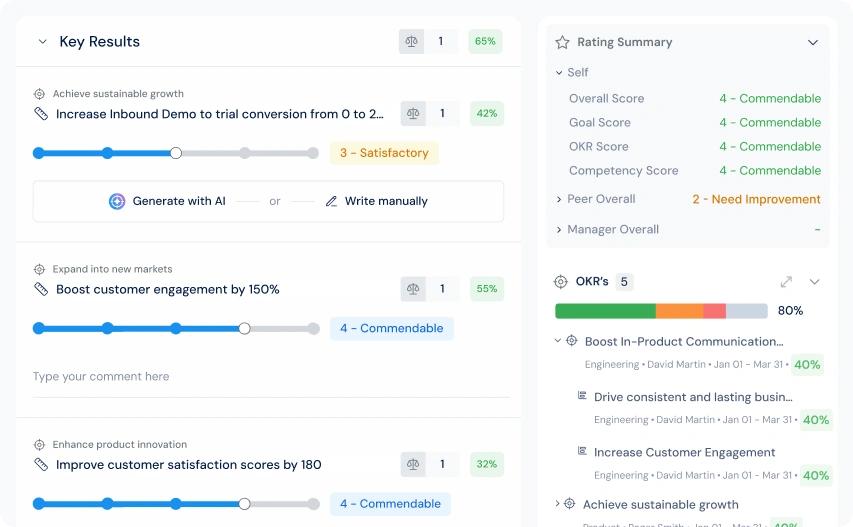
Task: Click the tag icon beside Boost customer engagement
Action: (x=41, y=289)
